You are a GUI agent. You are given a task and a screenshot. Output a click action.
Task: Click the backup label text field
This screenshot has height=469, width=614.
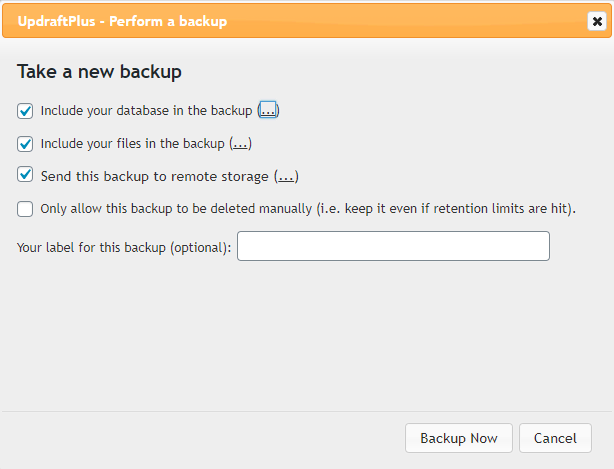coord(393,246)
